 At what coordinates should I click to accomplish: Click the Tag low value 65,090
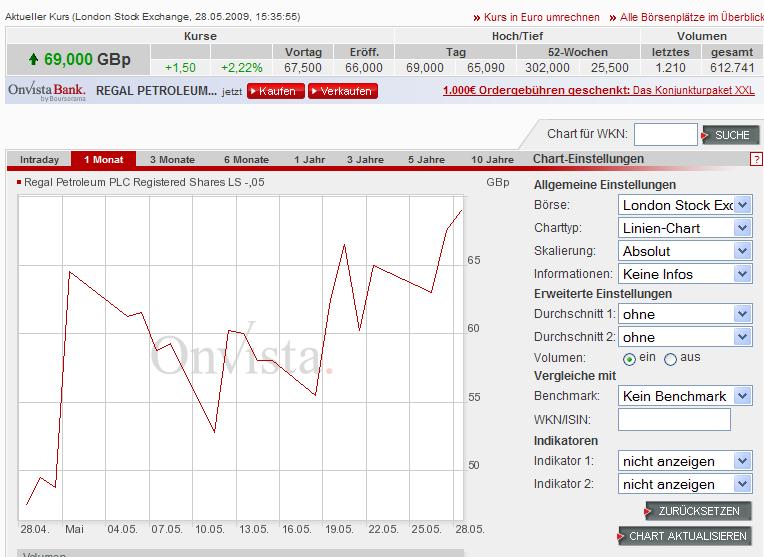[485, 68]
